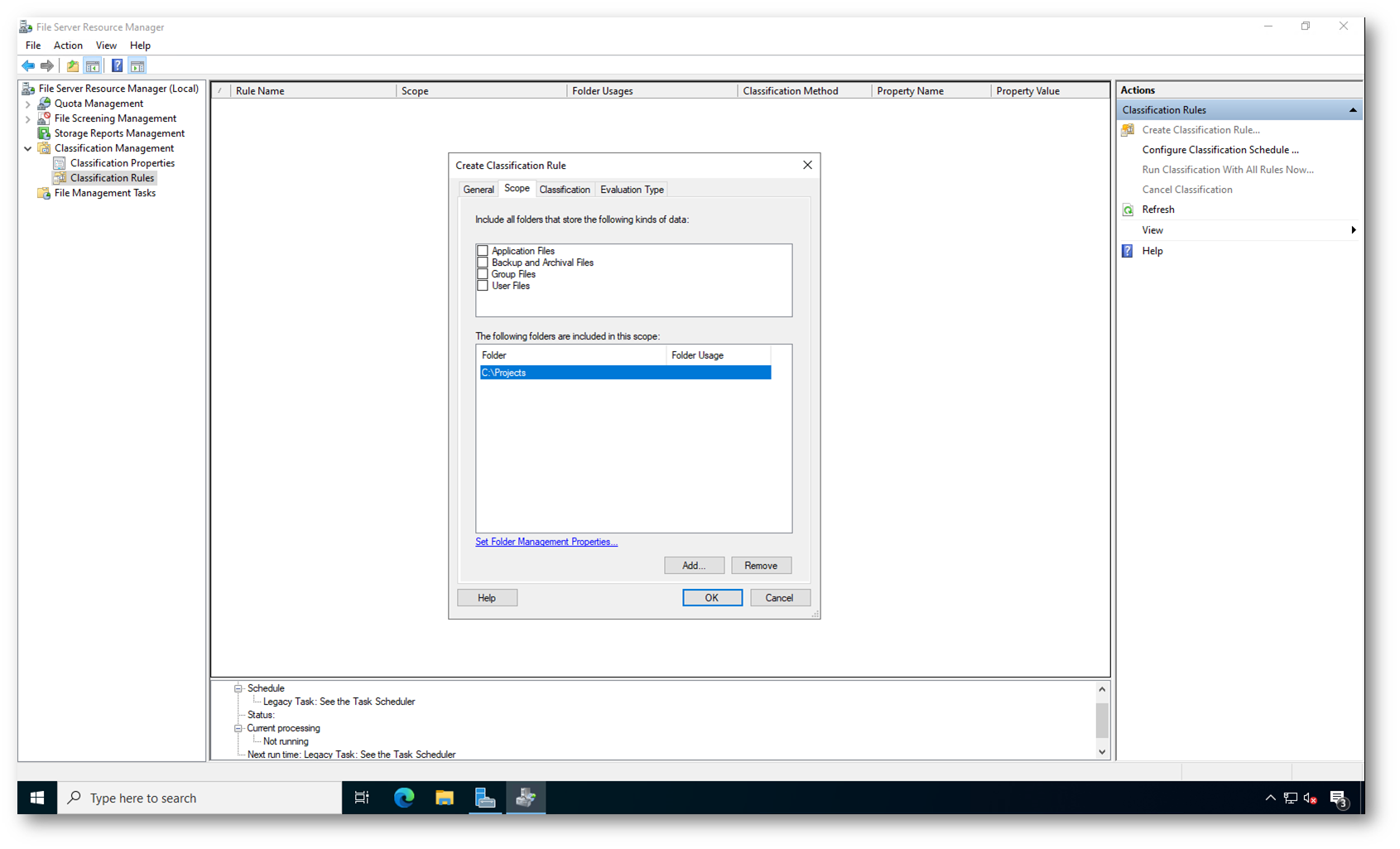Click the Forward arrow toolbar icon
Image resolution: width=1400 pixels, height=849 pixels.
(x=47, y=65)
